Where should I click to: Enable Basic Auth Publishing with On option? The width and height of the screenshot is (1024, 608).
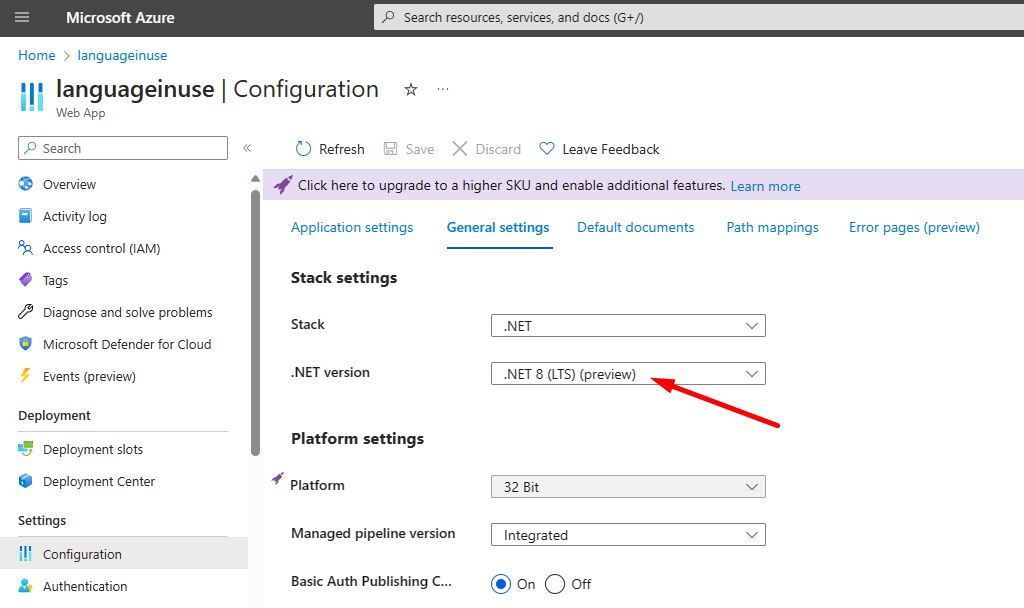coord(501,584)
